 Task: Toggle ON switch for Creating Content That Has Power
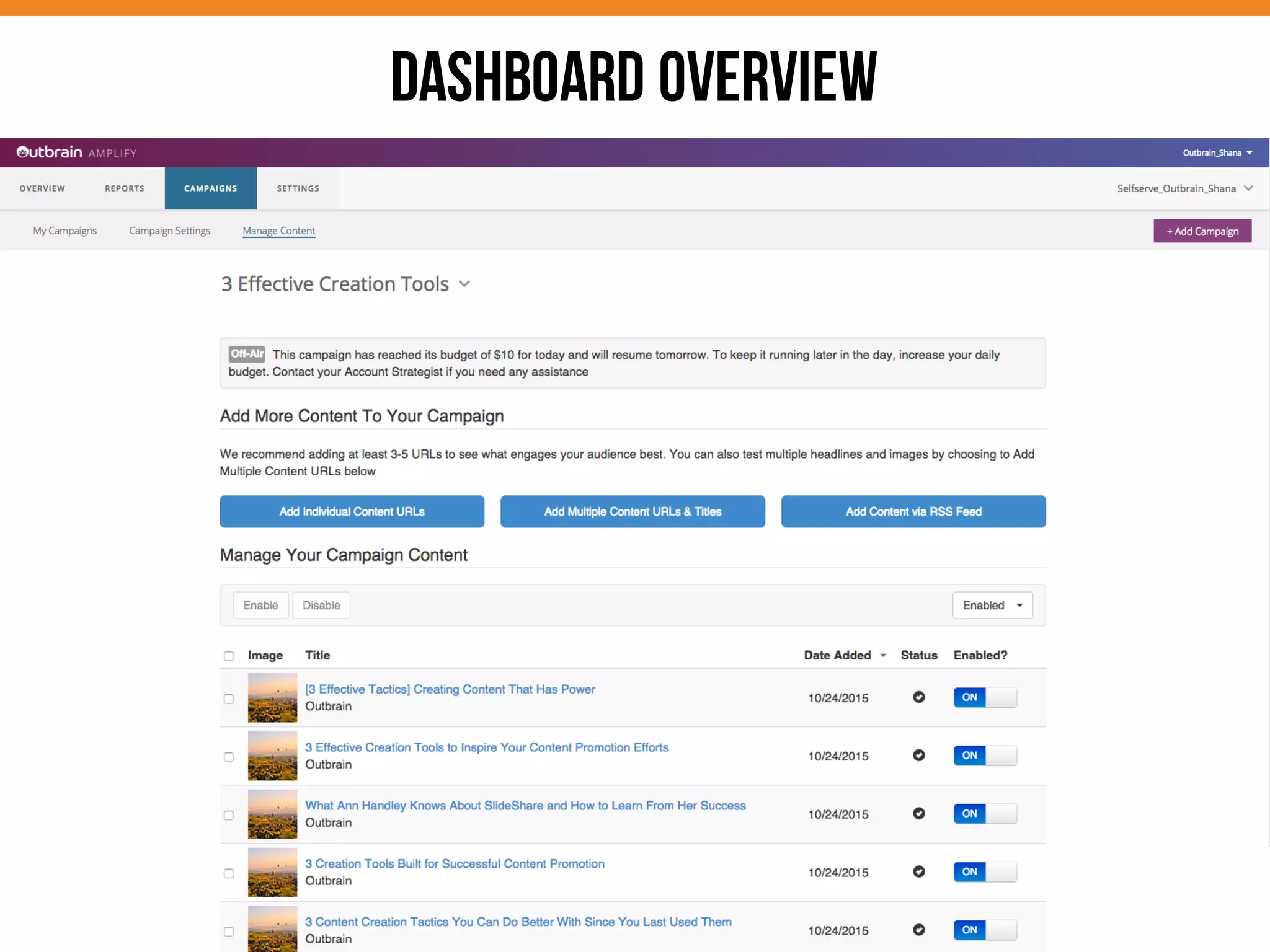tap(985, 697)
